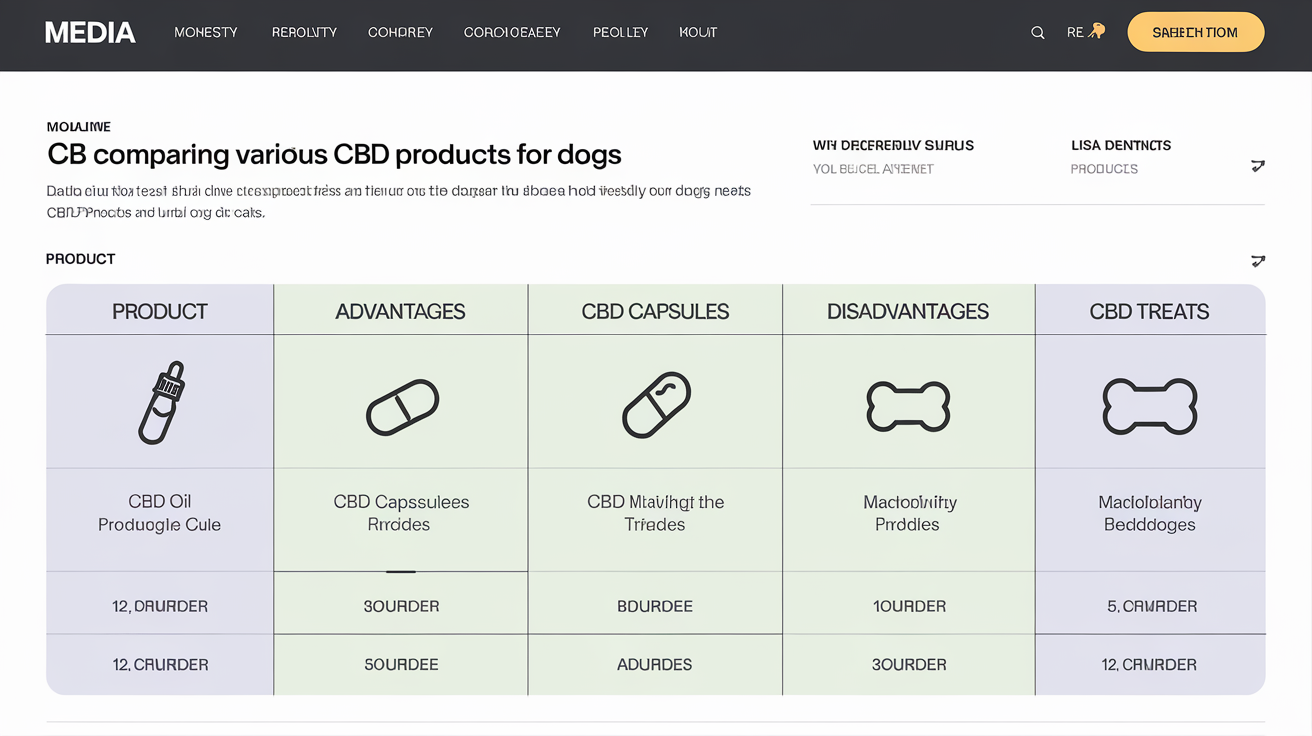
Task: Click the DISADVANTAGES column header
Action: coord(908,312)
